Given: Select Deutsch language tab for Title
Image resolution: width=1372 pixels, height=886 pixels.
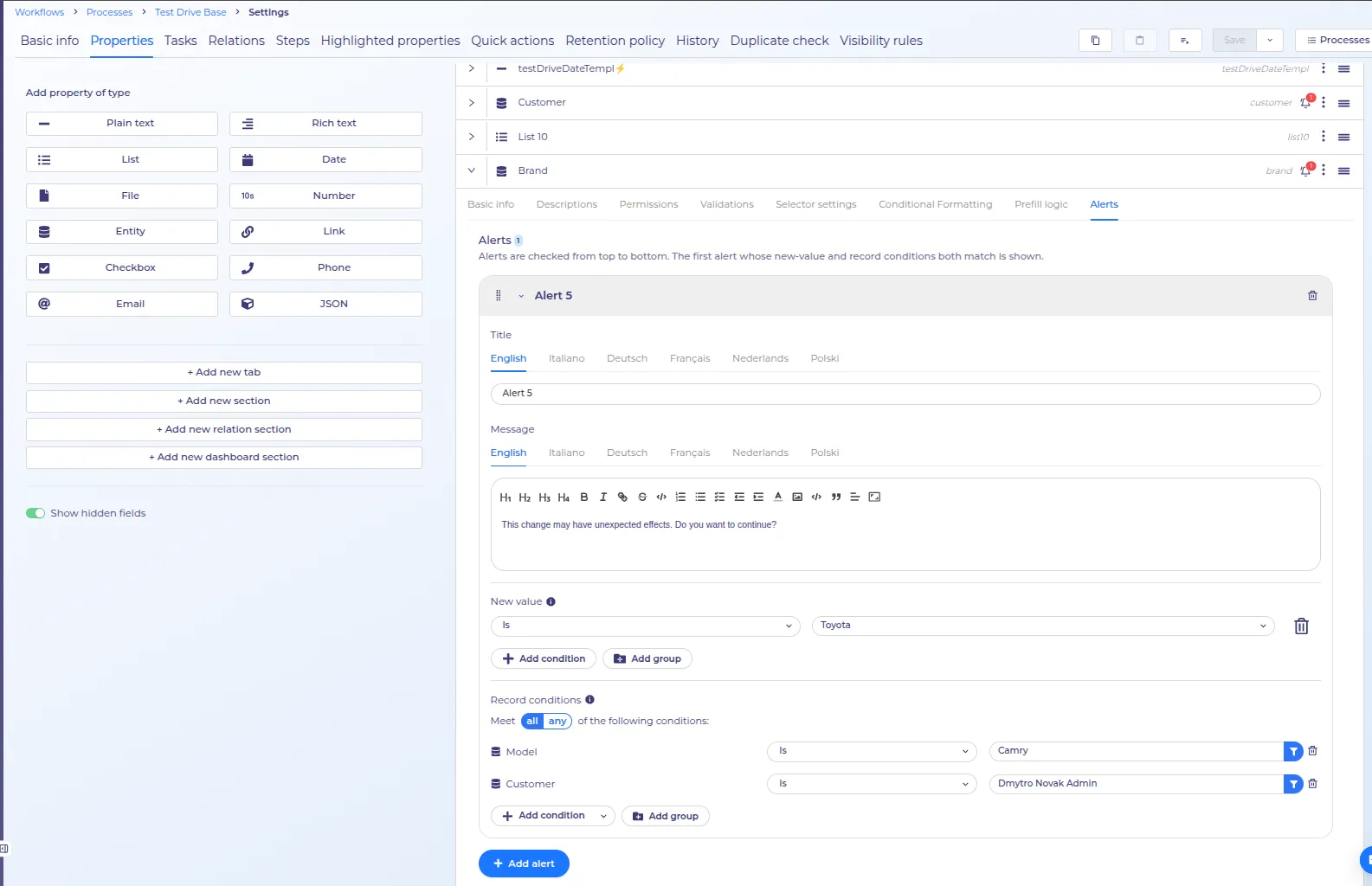Looking at the screenshot, I should click(x=628, y=358).
